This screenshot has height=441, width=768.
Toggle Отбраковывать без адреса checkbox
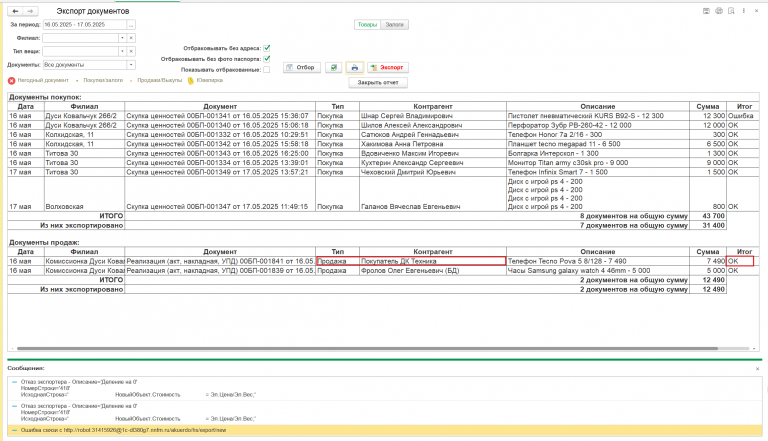tap(267, 48)
